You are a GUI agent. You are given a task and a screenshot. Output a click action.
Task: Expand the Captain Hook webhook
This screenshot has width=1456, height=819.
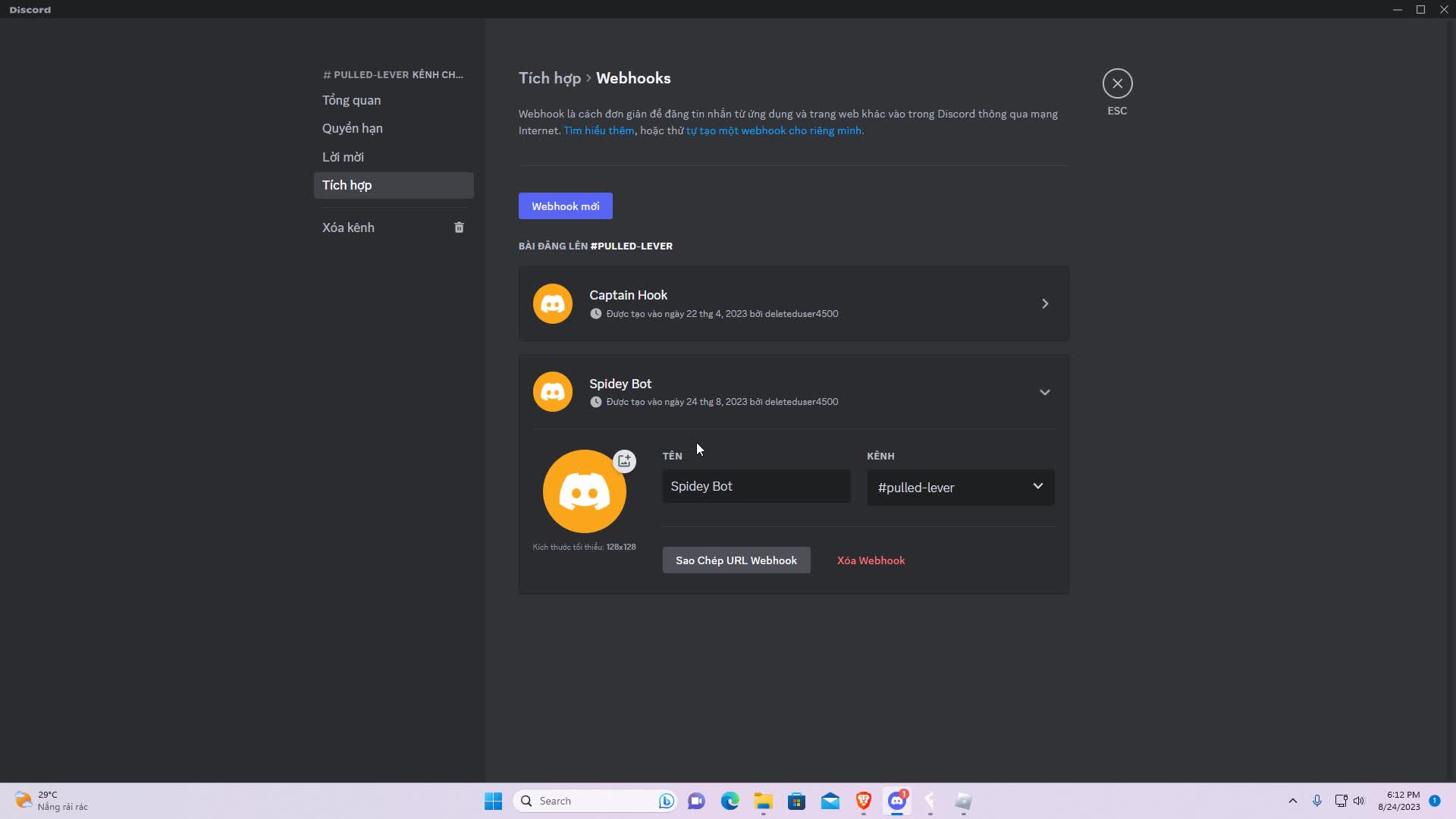[1044, 303]
